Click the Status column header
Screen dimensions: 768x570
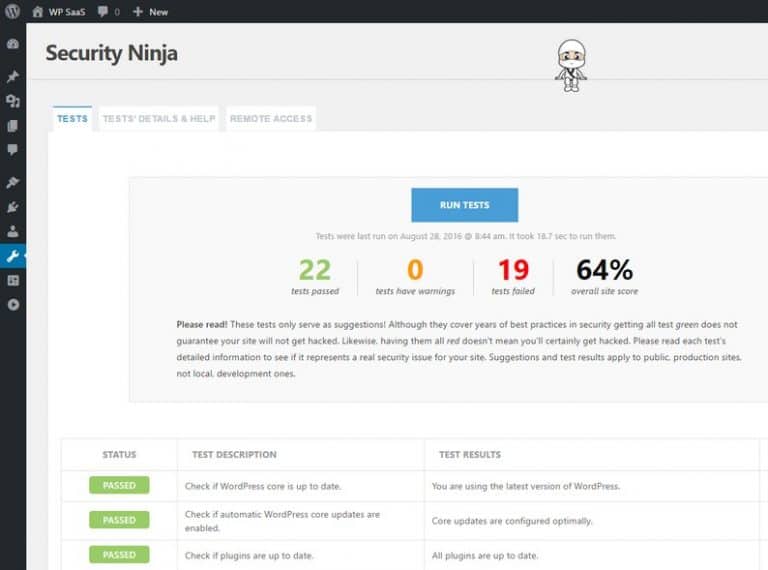[119, 454]
